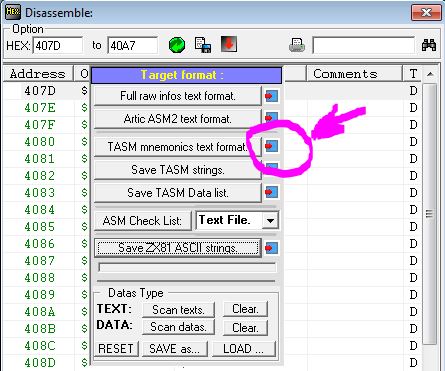
Task: Select address row 407E
Action: (x=40, y=108)
